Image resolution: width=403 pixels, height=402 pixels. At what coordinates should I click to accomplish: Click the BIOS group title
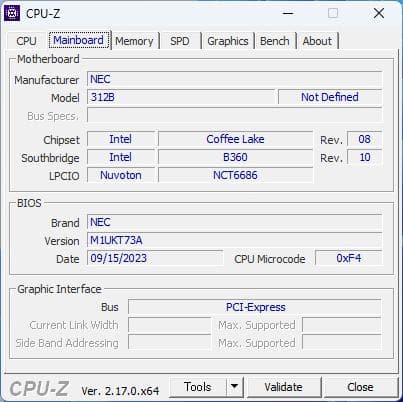pos(29,203)
